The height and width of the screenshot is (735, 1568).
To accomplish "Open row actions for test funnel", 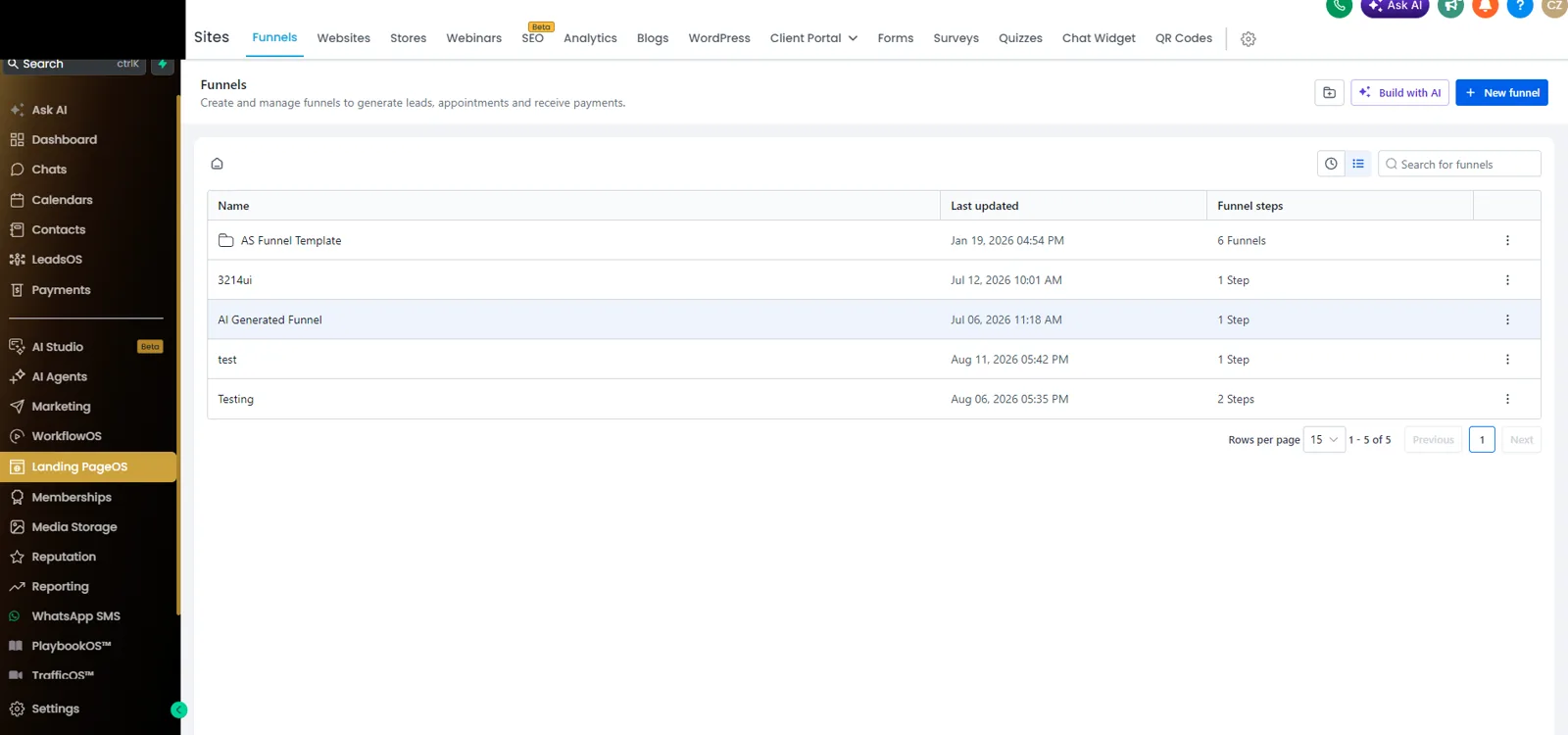I will pos(1507,360).
